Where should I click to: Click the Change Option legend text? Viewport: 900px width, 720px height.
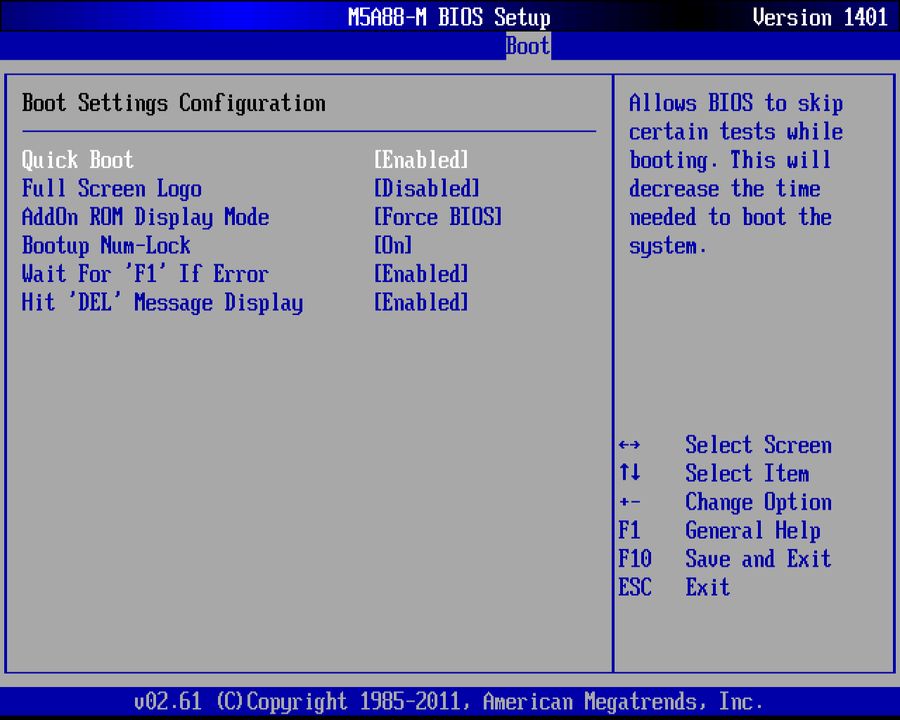[758, 502]
